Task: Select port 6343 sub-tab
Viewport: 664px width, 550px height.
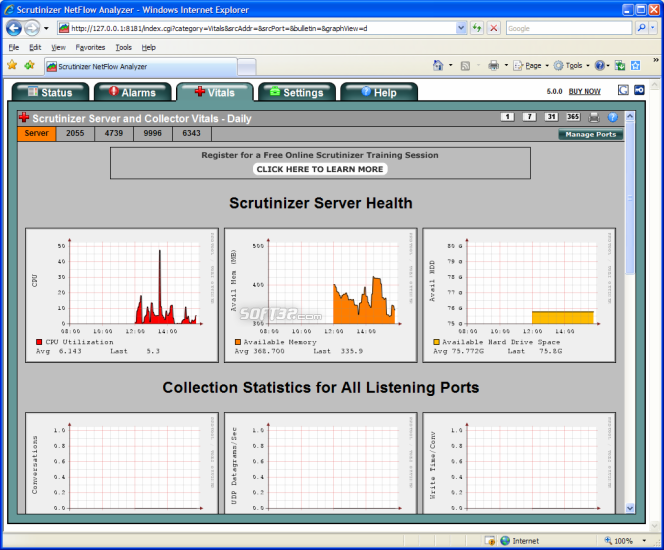Action: [191, 133]
